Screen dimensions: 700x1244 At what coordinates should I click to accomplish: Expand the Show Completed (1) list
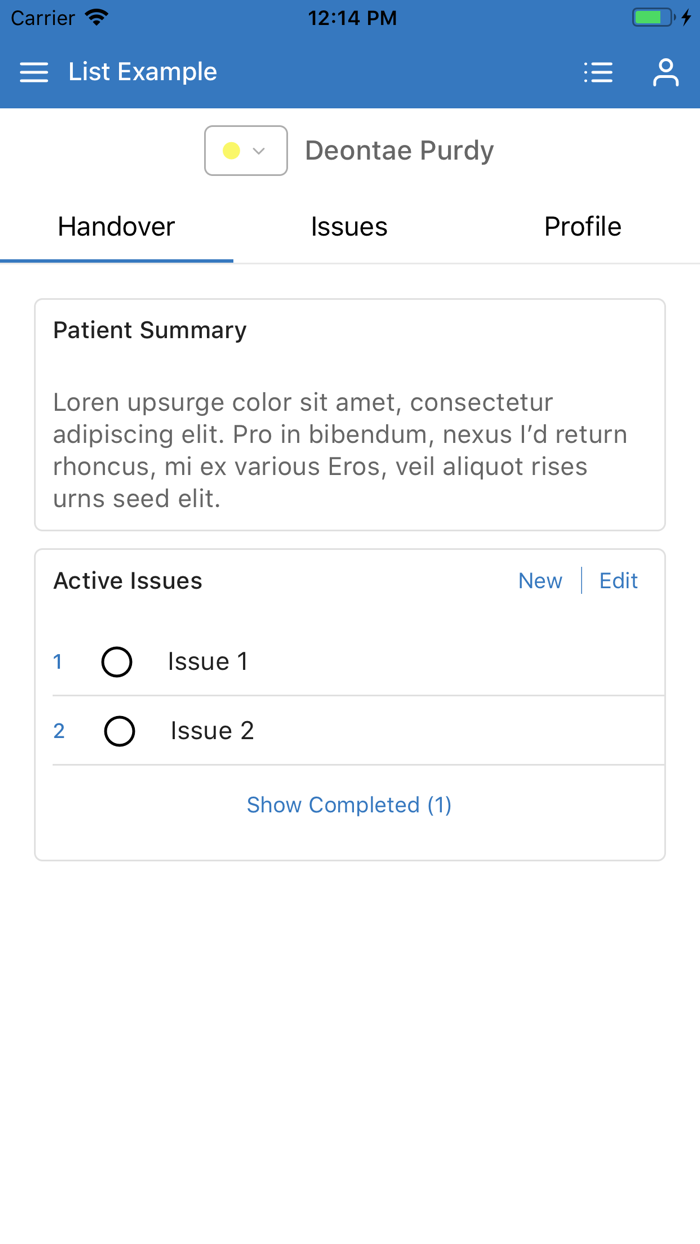[349, 805]
